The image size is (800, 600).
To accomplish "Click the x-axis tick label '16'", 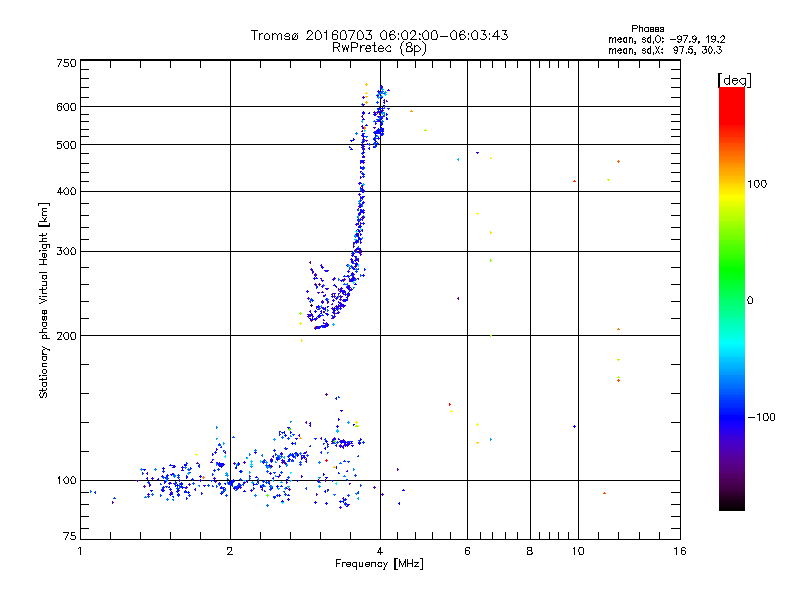I will 680,551.
